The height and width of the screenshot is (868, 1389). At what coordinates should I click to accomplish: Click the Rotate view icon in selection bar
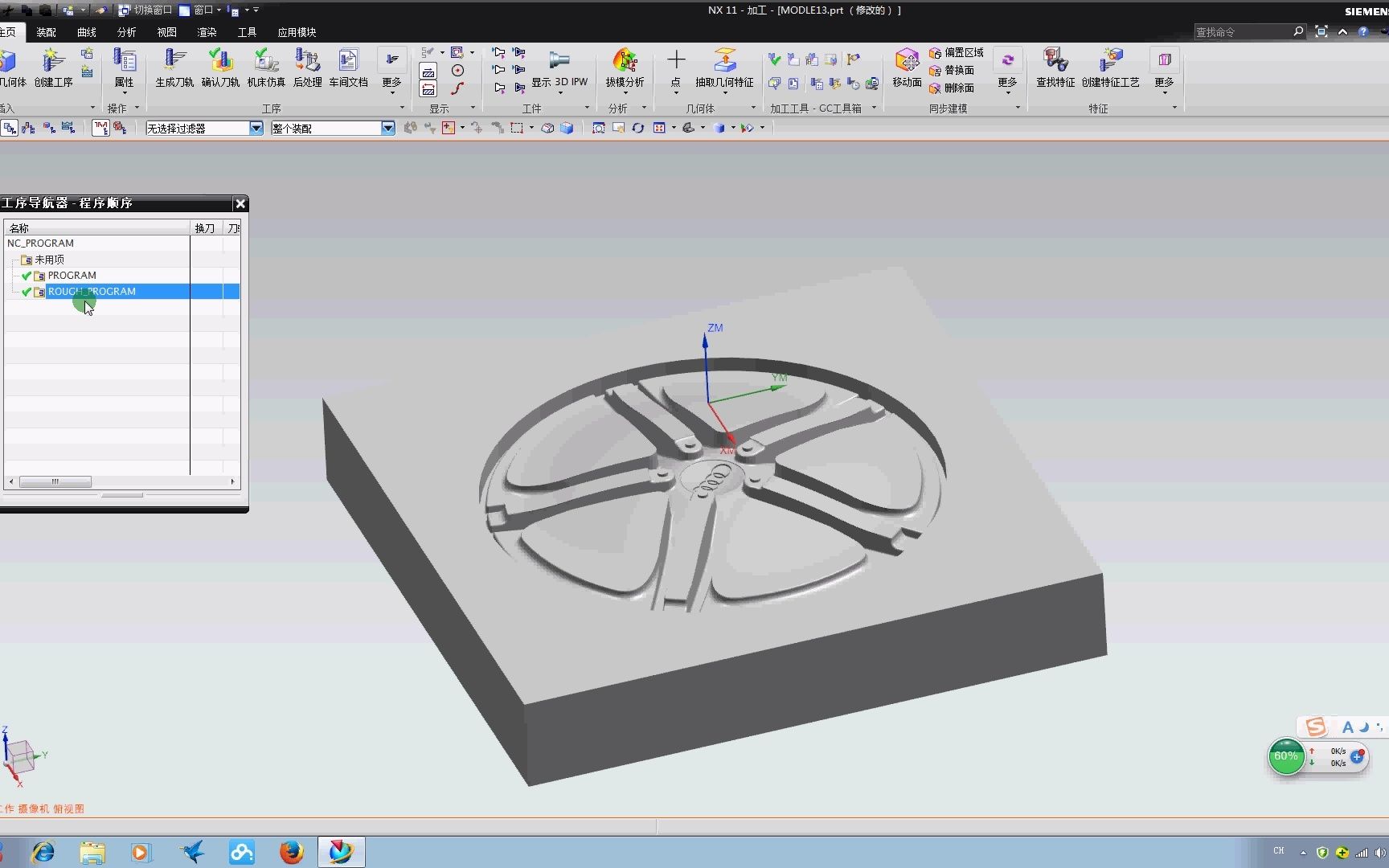coord(637,128)
